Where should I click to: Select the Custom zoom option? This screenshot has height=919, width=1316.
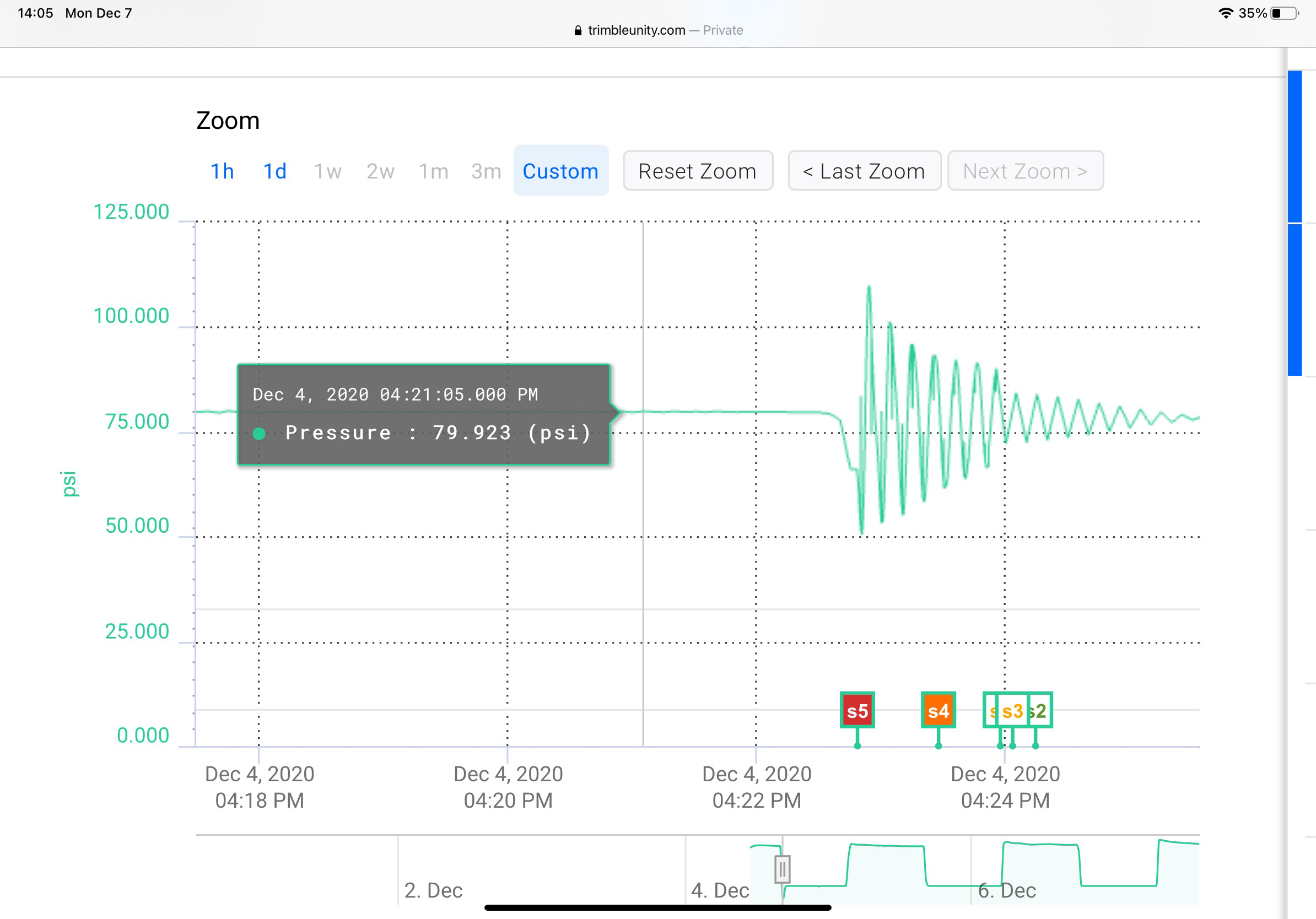(560, 171)
